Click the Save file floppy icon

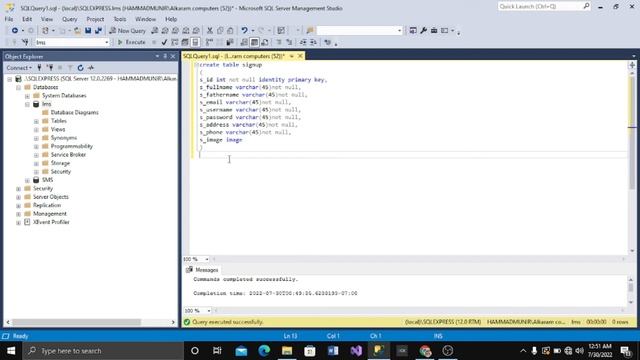coord(88,31)
